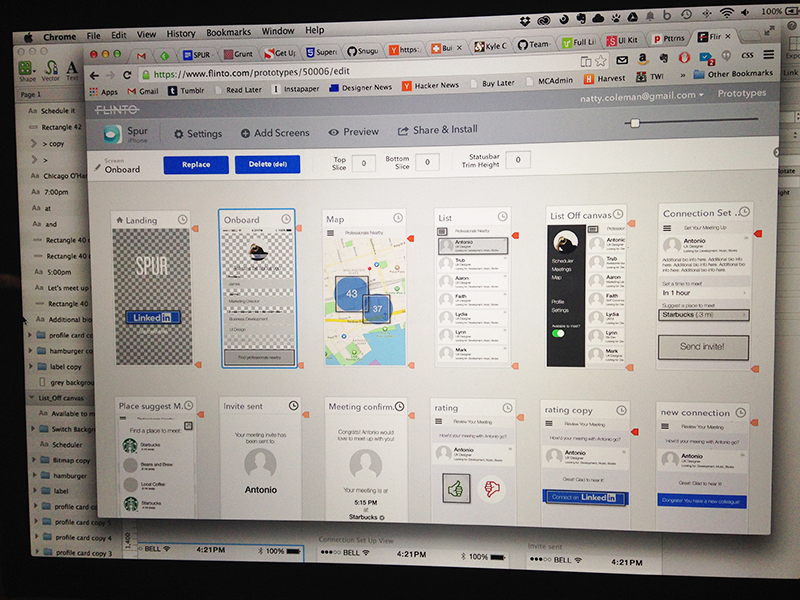800x600 pixels.
Task: Click the Spur app icon in Flinto
Action: [x=112, y=134]
